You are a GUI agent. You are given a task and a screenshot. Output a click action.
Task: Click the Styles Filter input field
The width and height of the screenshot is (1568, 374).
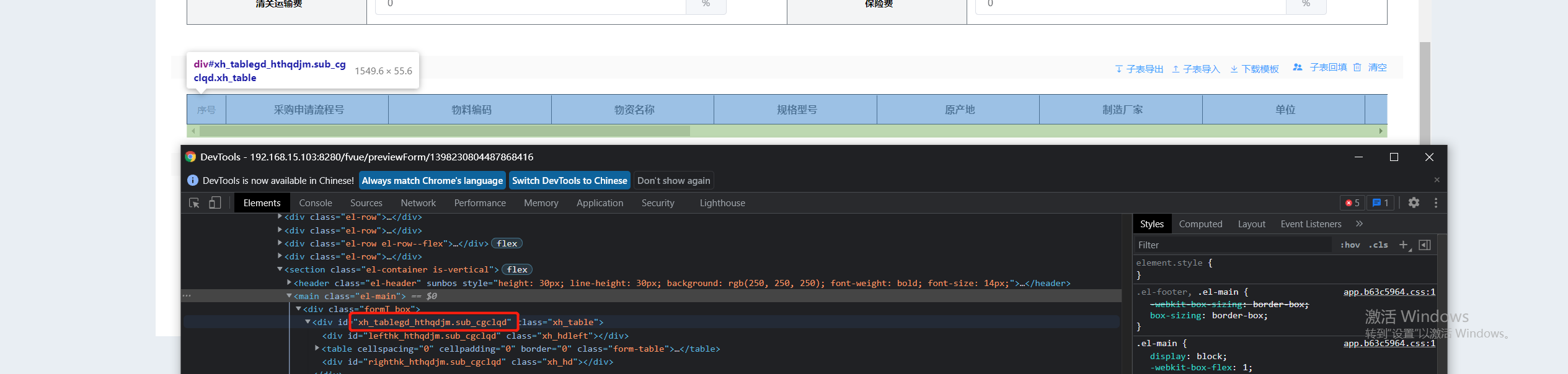pyautogui.click(x=1231, y=245)
